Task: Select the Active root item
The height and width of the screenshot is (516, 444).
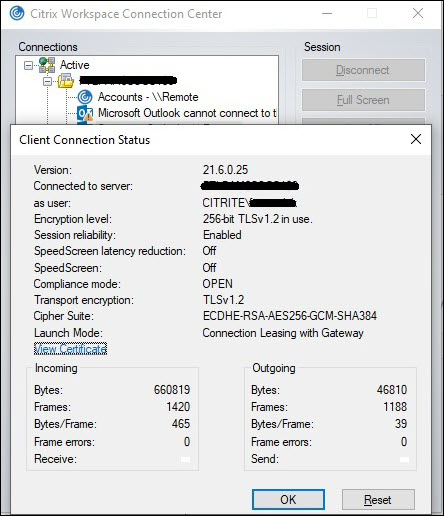Action: tap(75, 65)
